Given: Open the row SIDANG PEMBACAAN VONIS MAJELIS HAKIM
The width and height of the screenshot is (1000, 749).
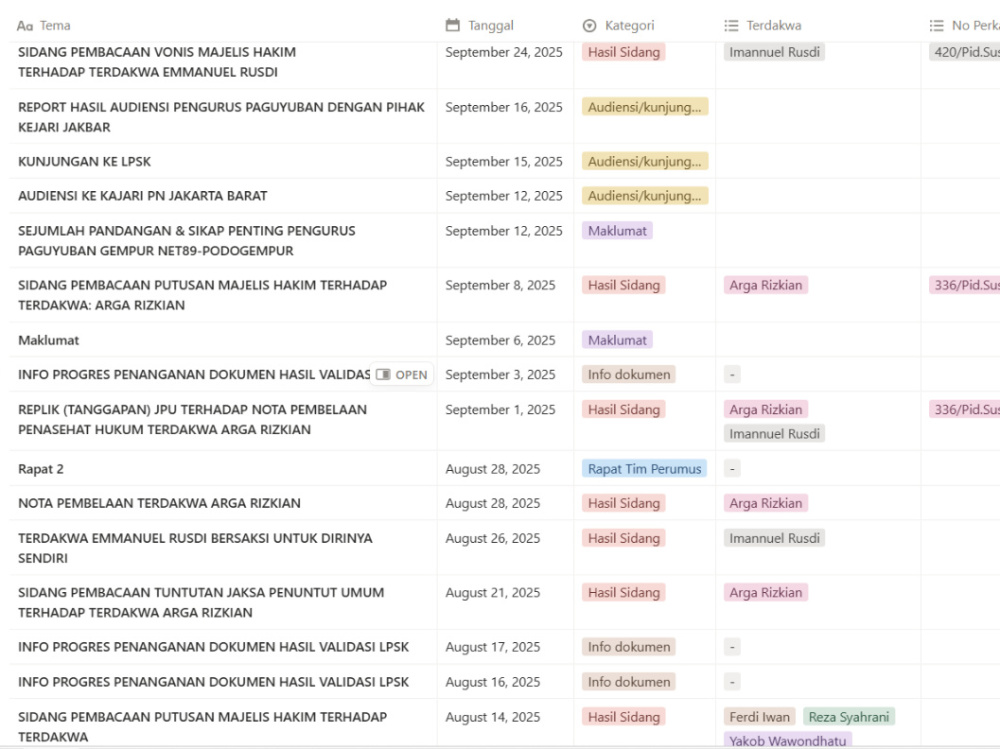Looking at the screenshot, I should pos(157,62).
